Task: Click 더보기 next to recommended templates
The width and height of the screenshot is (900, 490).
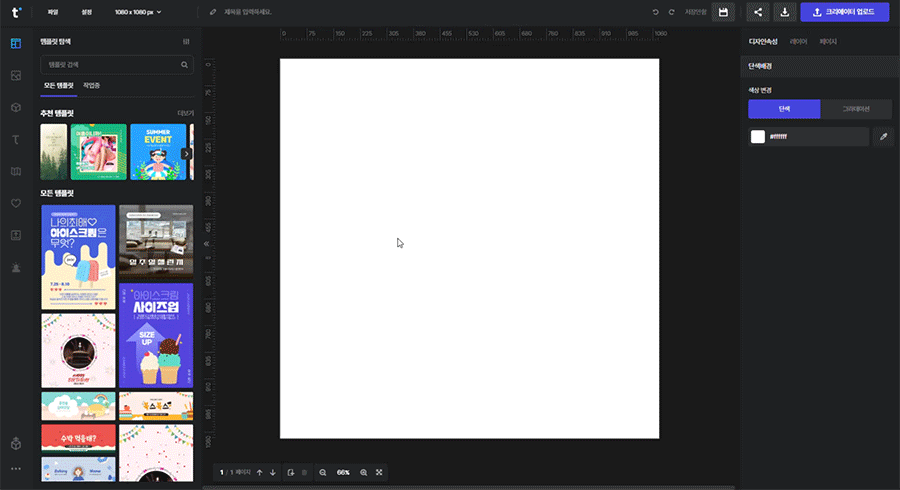Action: click(185, 113)
